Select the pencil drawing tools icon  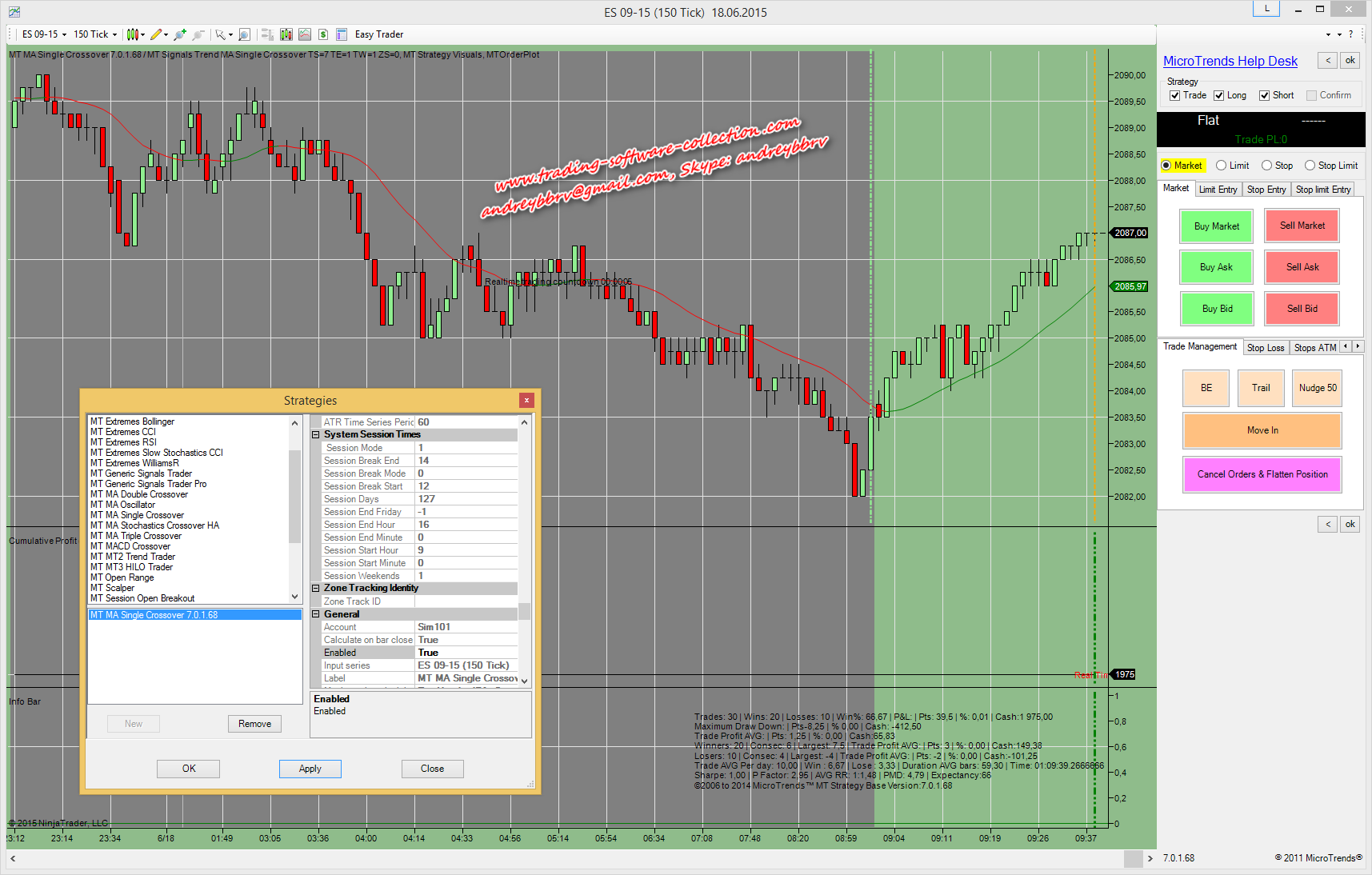pos(156,34)
